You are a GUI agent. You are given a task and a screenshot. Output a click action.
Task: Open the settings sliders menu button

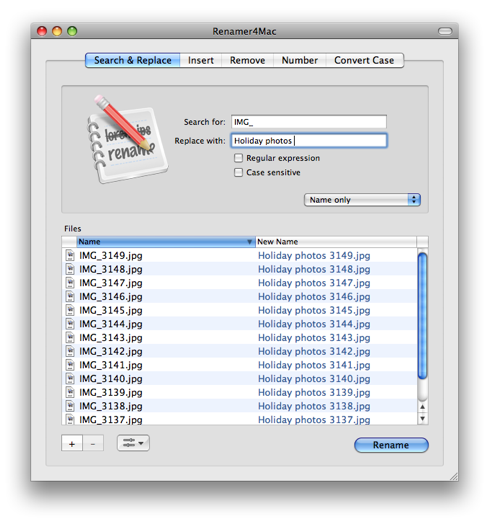pos(133,443)
